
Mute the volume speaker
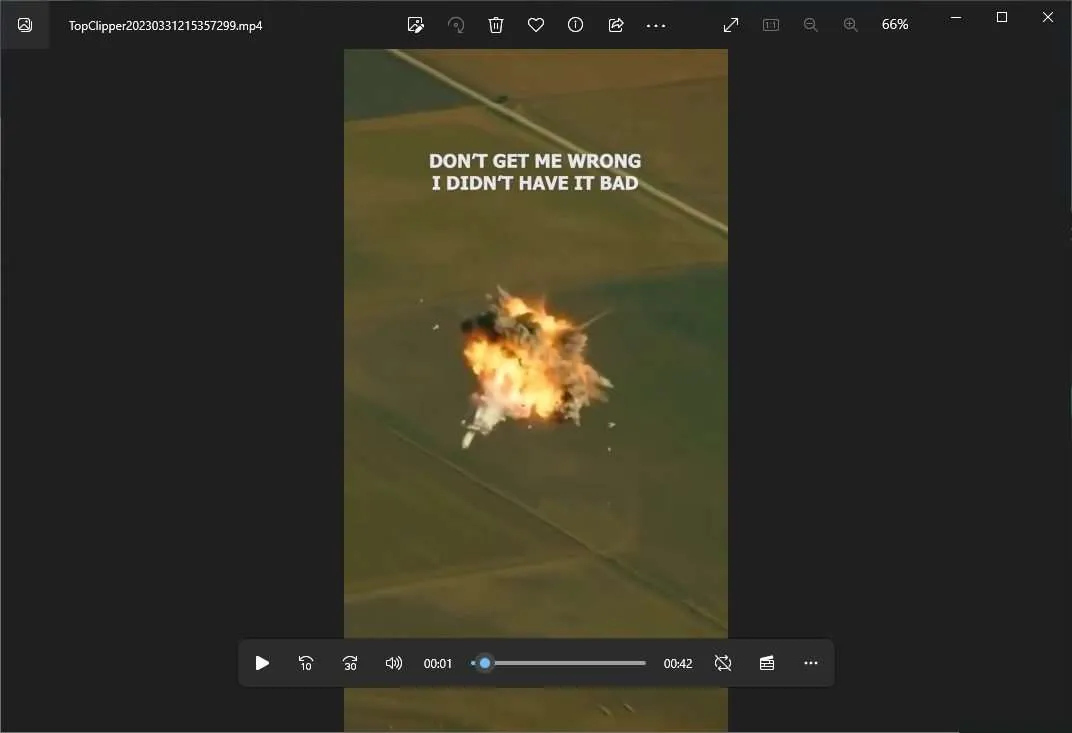point(394,663)
